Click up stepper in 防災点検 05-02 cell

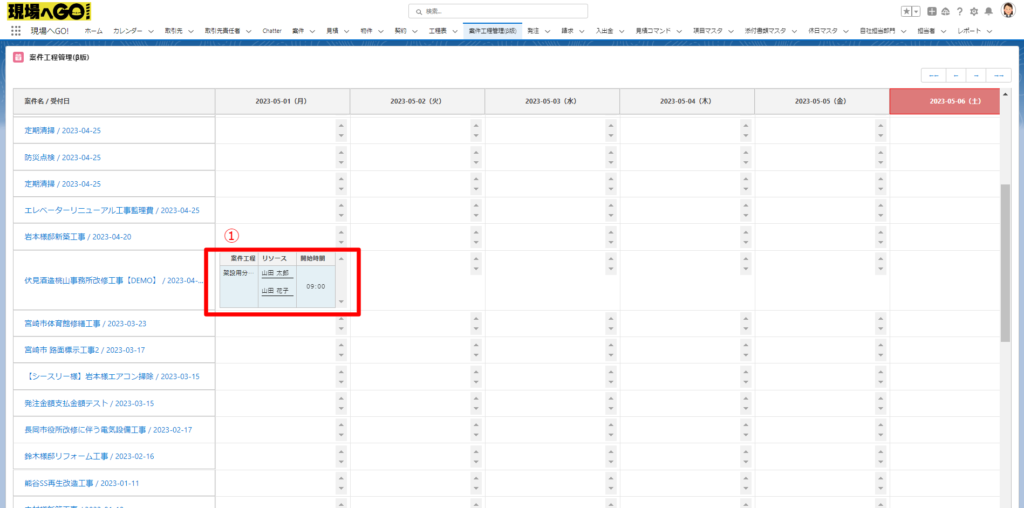(x=475, y=152)
